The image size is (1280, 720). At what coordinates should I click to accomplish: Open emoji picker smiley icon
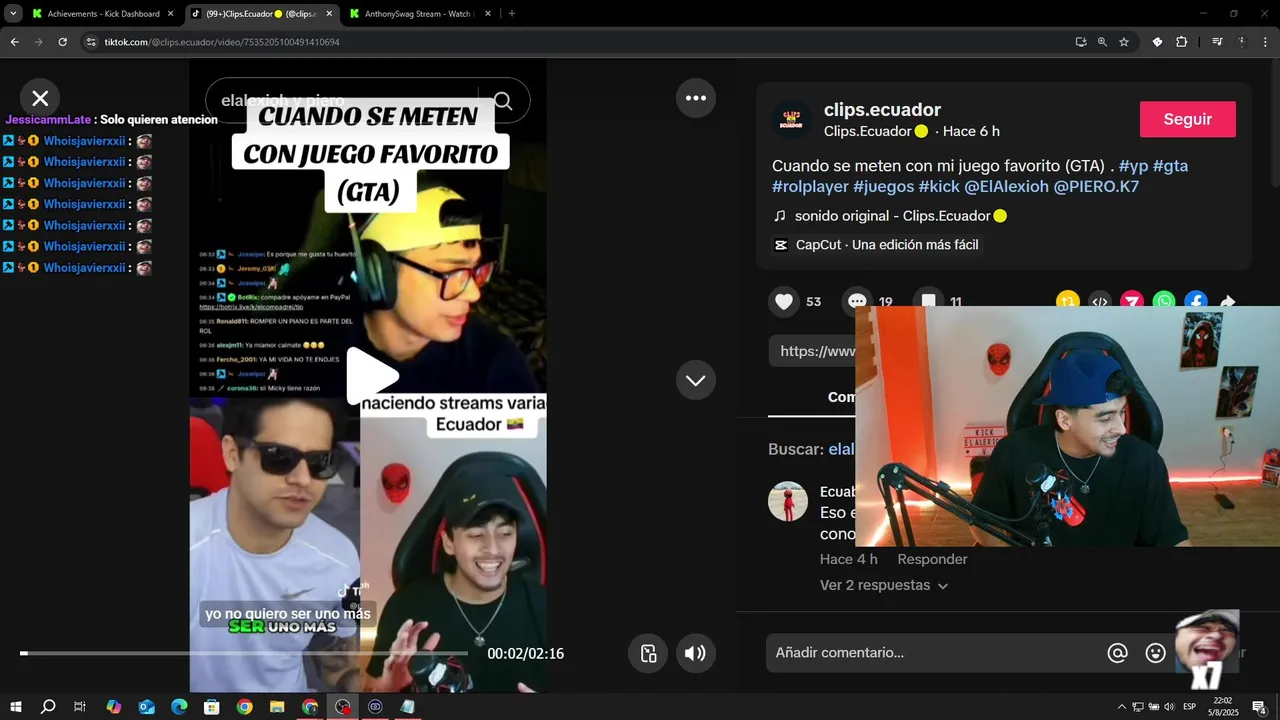(x=1156, y=653)
